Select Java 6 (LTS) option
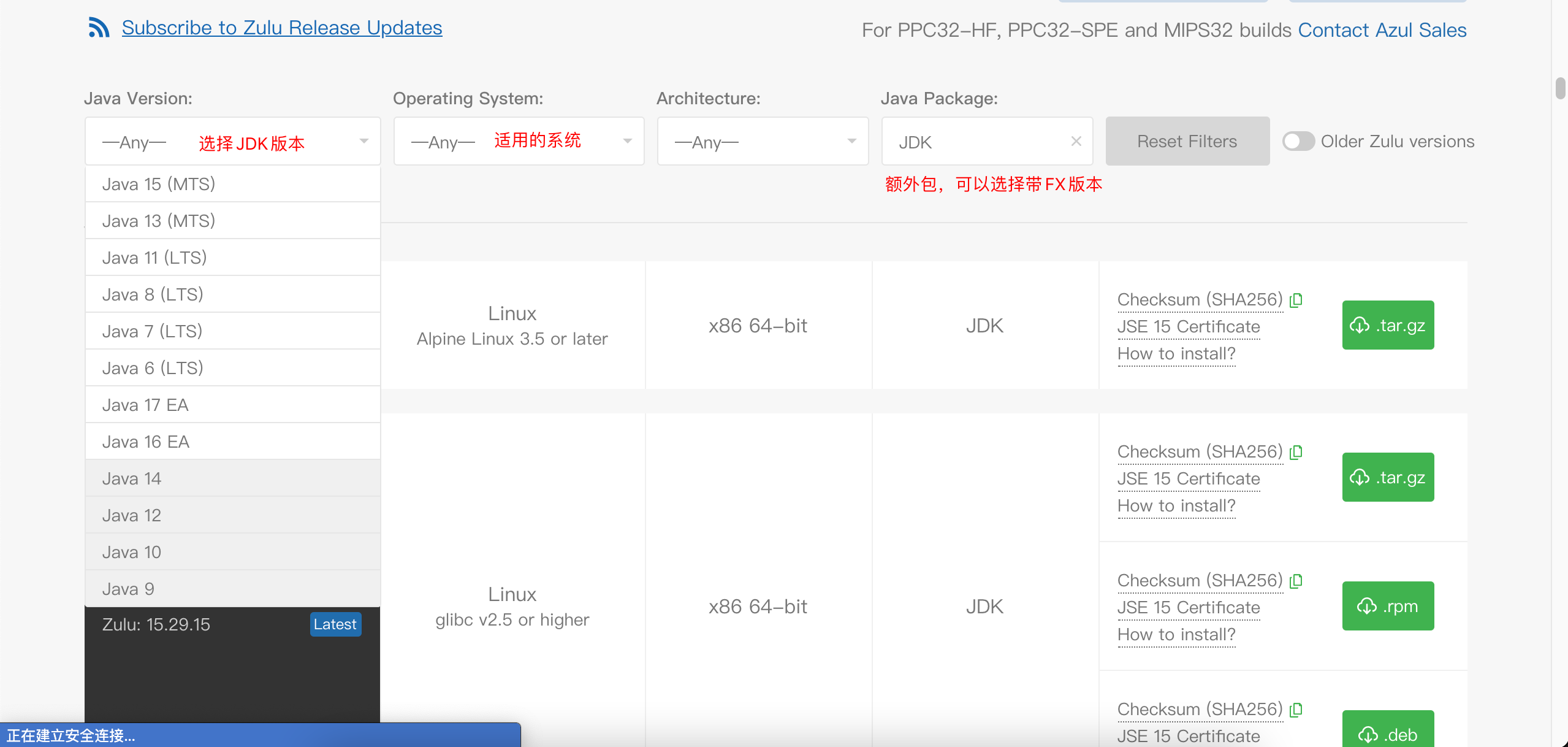This screenshot has width=1568, height=747. pyautogui.click(x=233, y=368)
